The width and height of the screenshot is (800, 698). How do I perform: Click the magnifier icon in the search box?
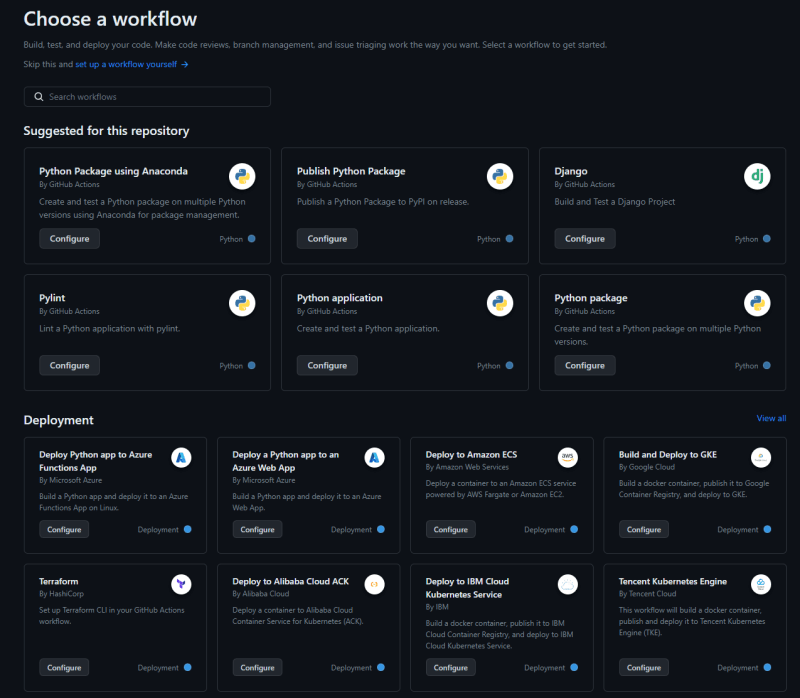coord(39,97)
